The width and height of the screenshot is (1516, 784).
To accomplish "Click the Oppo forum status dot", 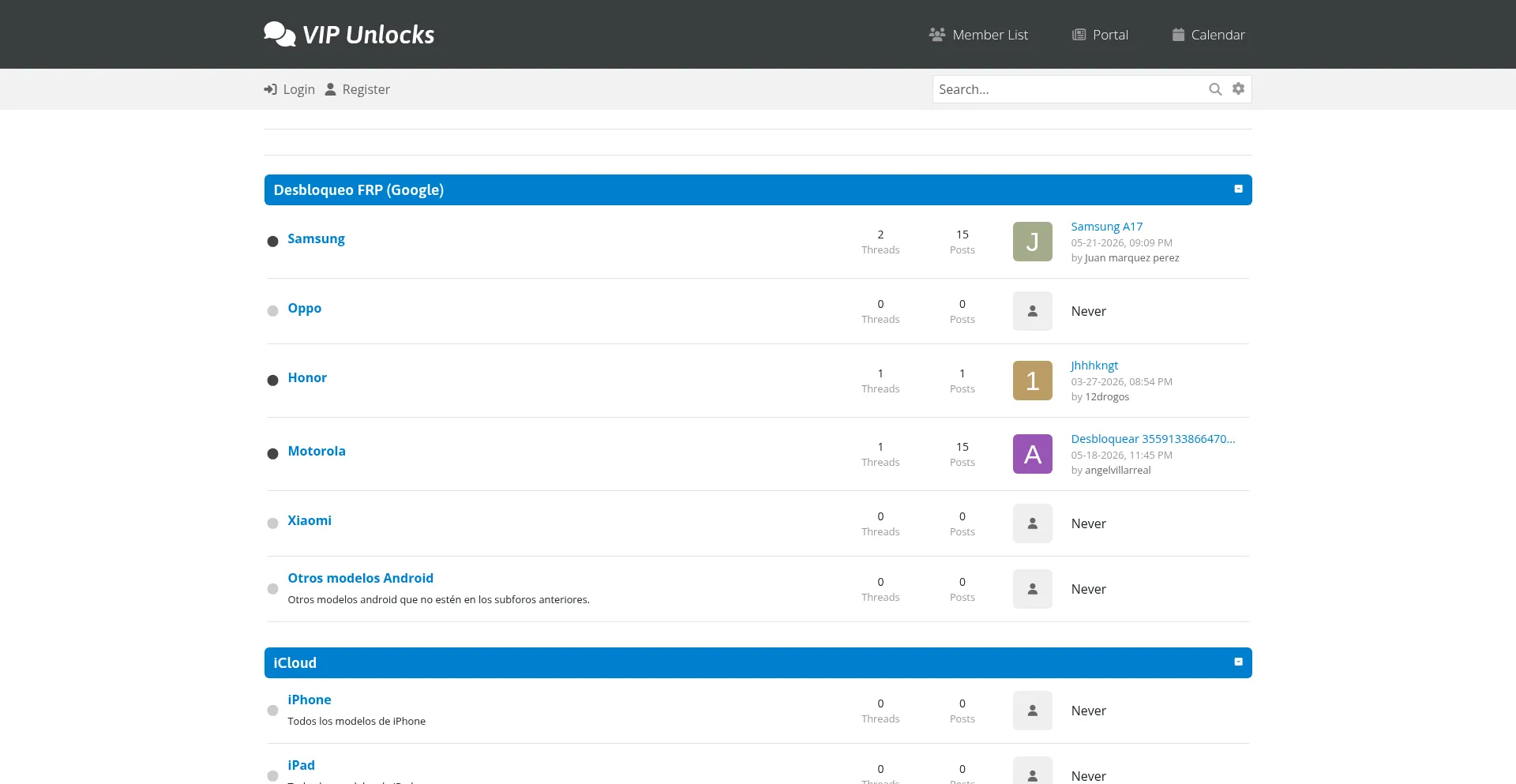I will [x=272, y=311].
